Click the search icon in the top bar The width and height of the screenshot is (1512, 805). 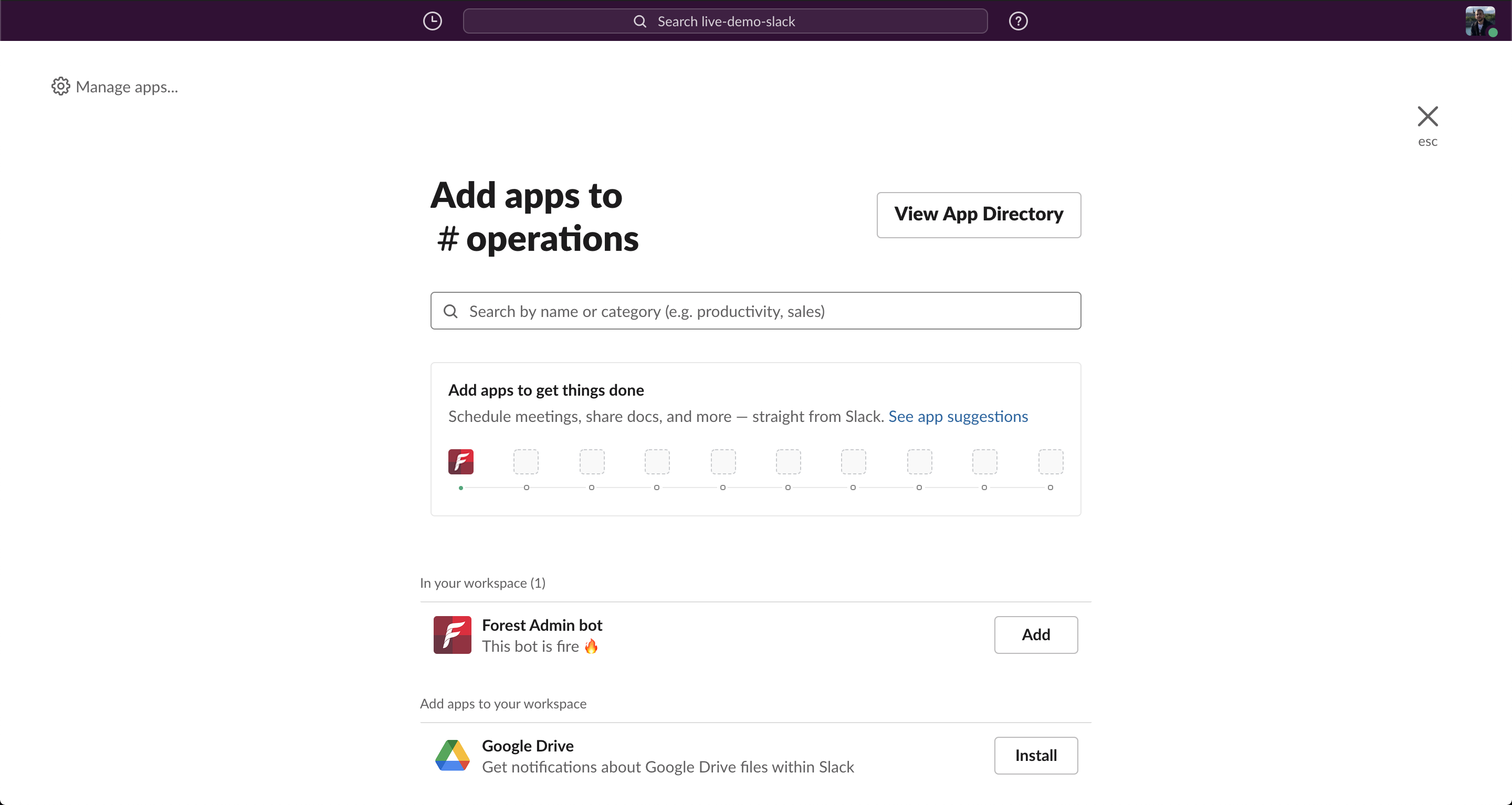click(x=639, y=21)
